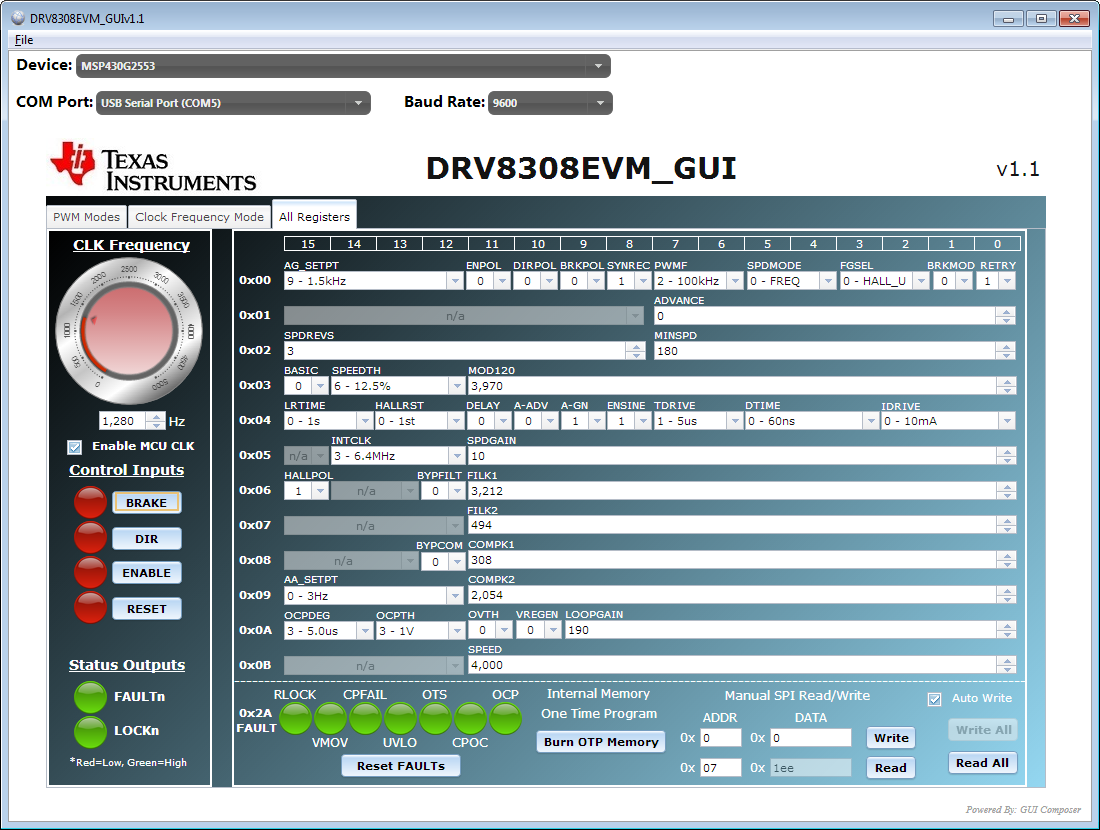Open the Baud Rate dropdown
The width and height of the screenshot is (1100, 830).
click(x=550, y=103)
